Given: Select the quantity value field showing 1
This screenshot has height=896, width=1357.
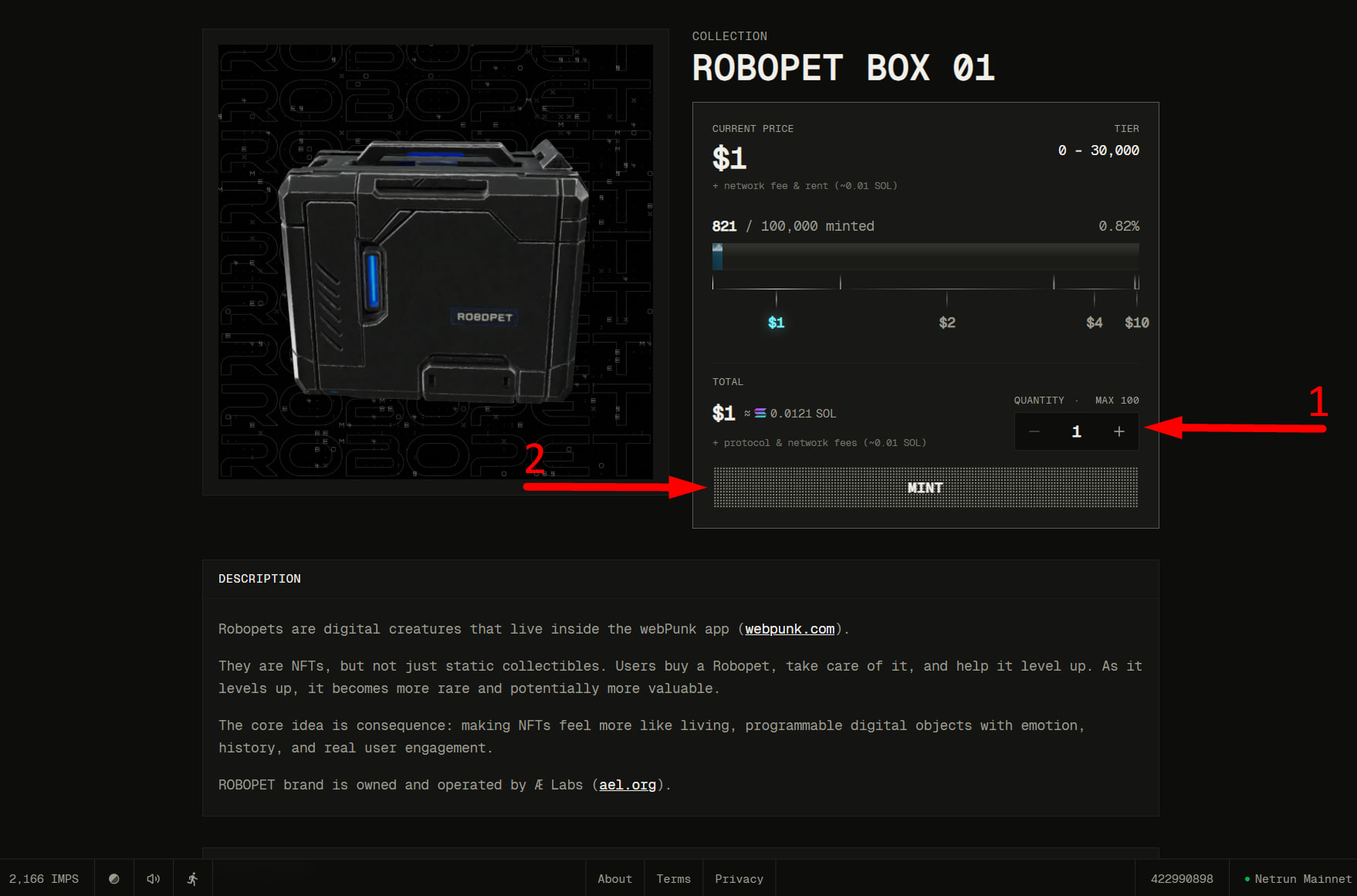Looking at the screenshot, I should point(1076,431).
